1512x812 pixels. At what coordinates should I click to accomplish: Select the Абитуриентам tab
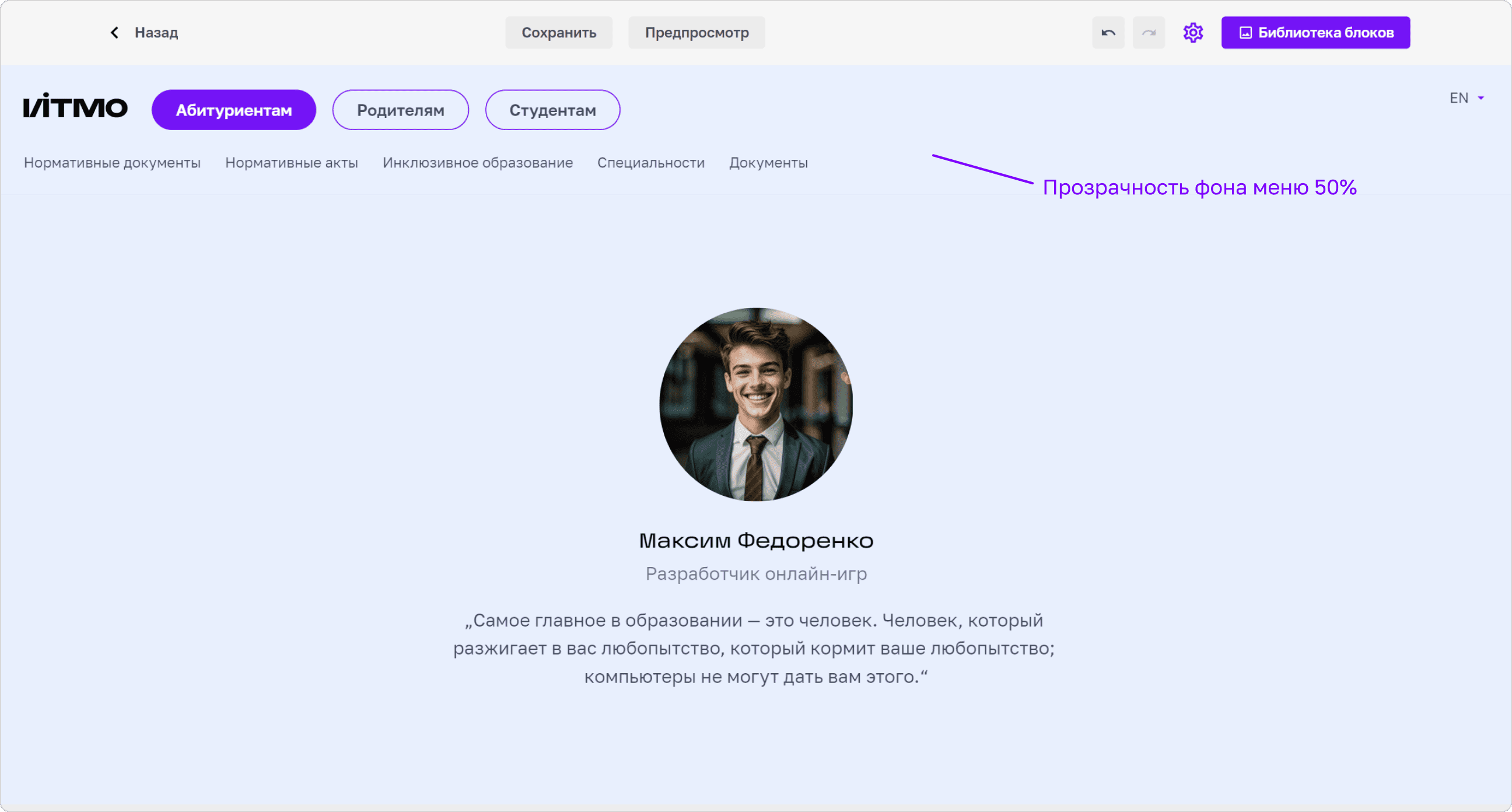[233, 110]
